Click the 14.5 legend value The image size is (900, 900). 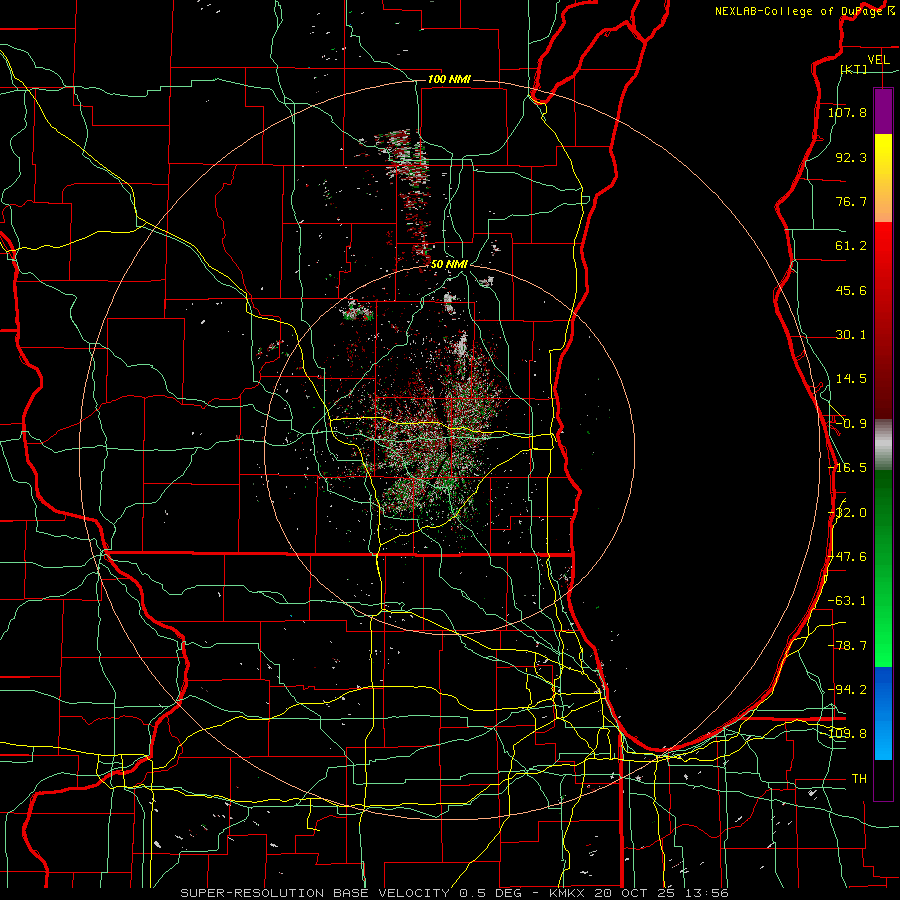851,379
